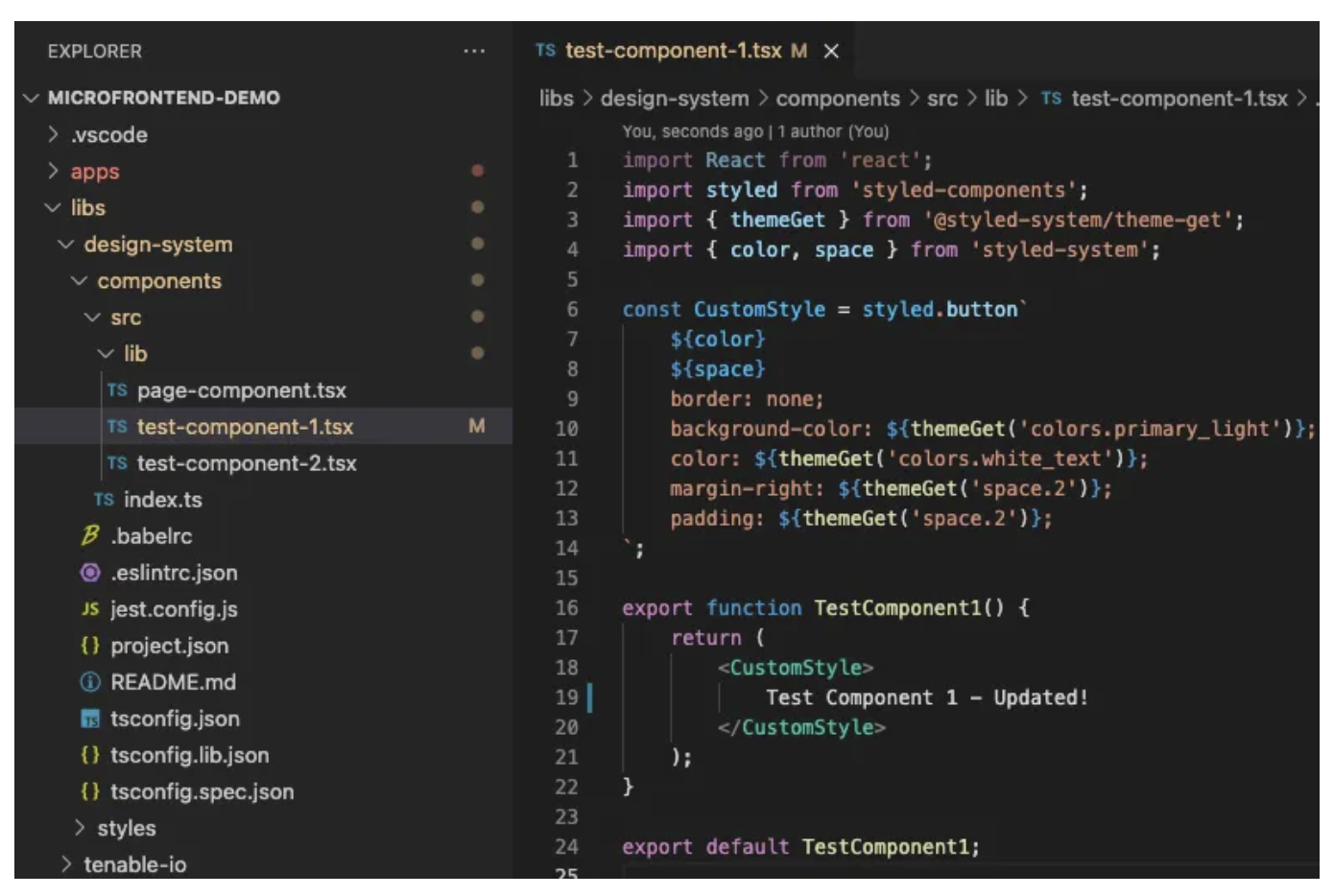This screenshot has height=896, width=1334.
Task: Click TS icon in the breadcrumb path
Action: (x=1051, y=98)
